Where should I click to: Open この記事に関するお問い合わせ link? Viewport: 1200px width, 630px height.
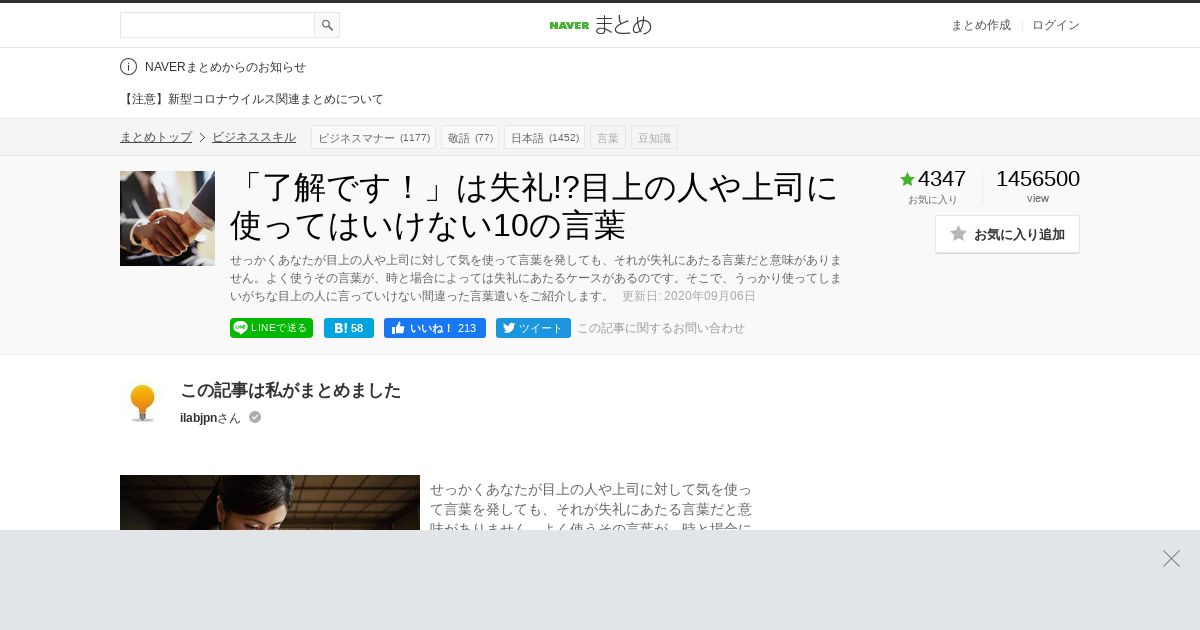pos(661,328)
